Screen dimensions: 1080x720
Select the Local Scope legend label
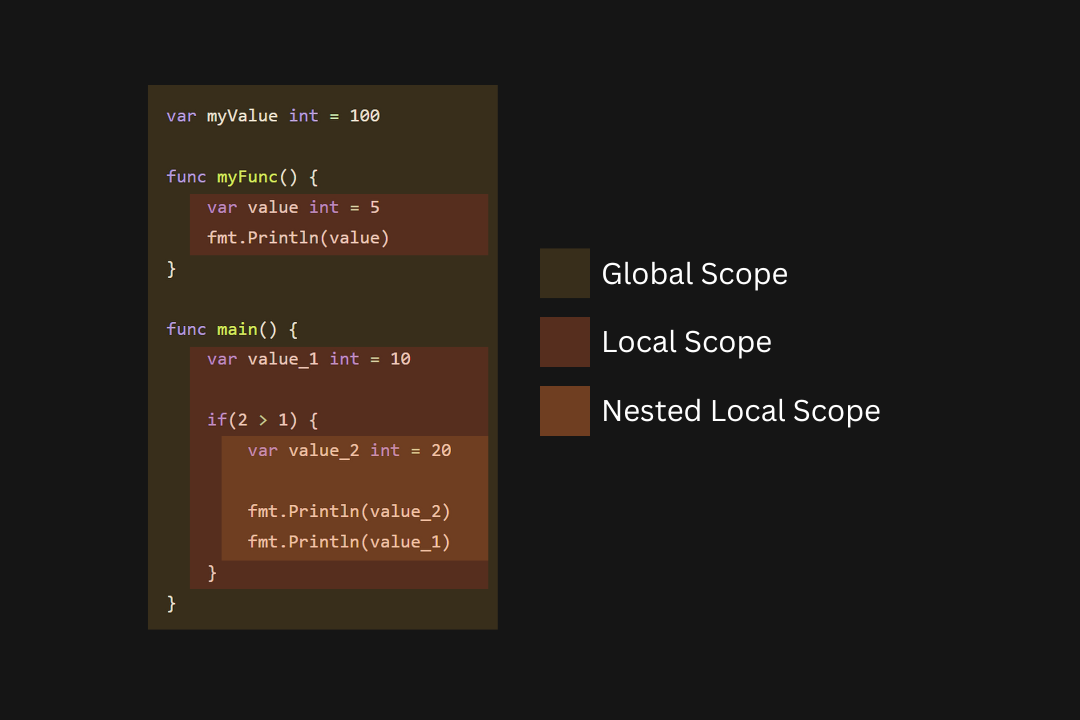click(x=687, y=342)
